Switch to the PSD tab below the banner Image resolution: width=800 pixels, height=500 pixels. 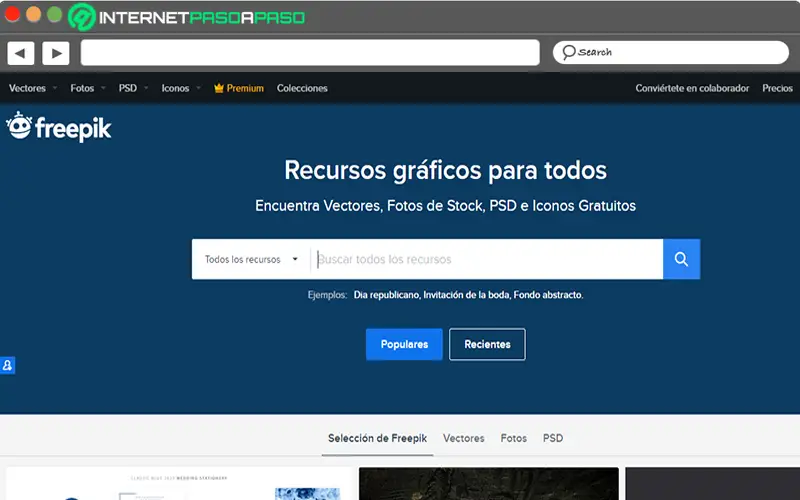point(553,438)
